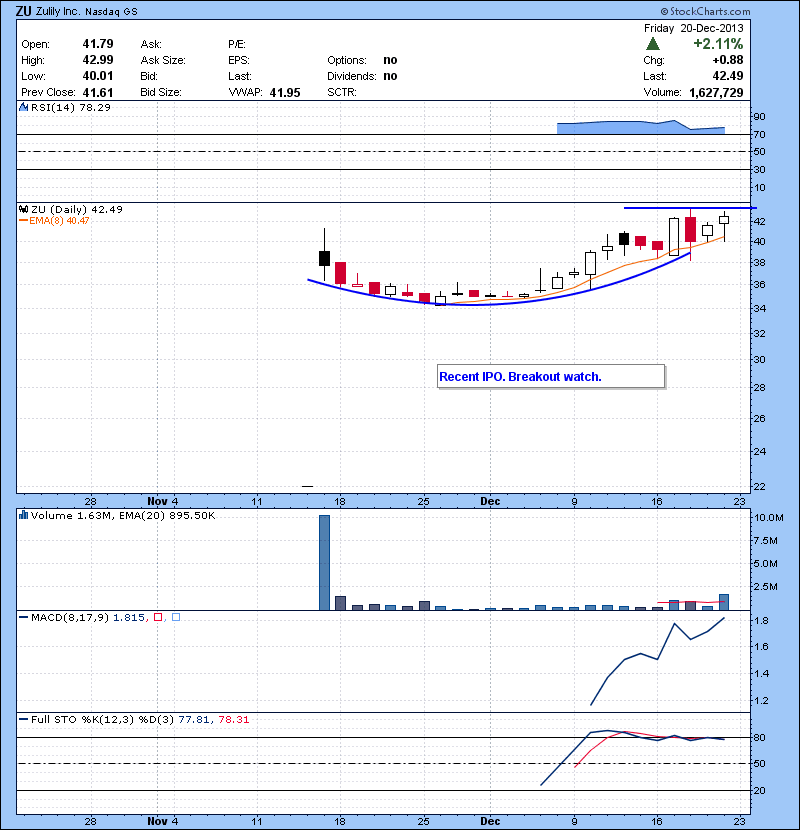The width and height of the screenshot is (800, 830).
Task: Click the ZU ticker symbol in header
Action: [x=23, y=11]
